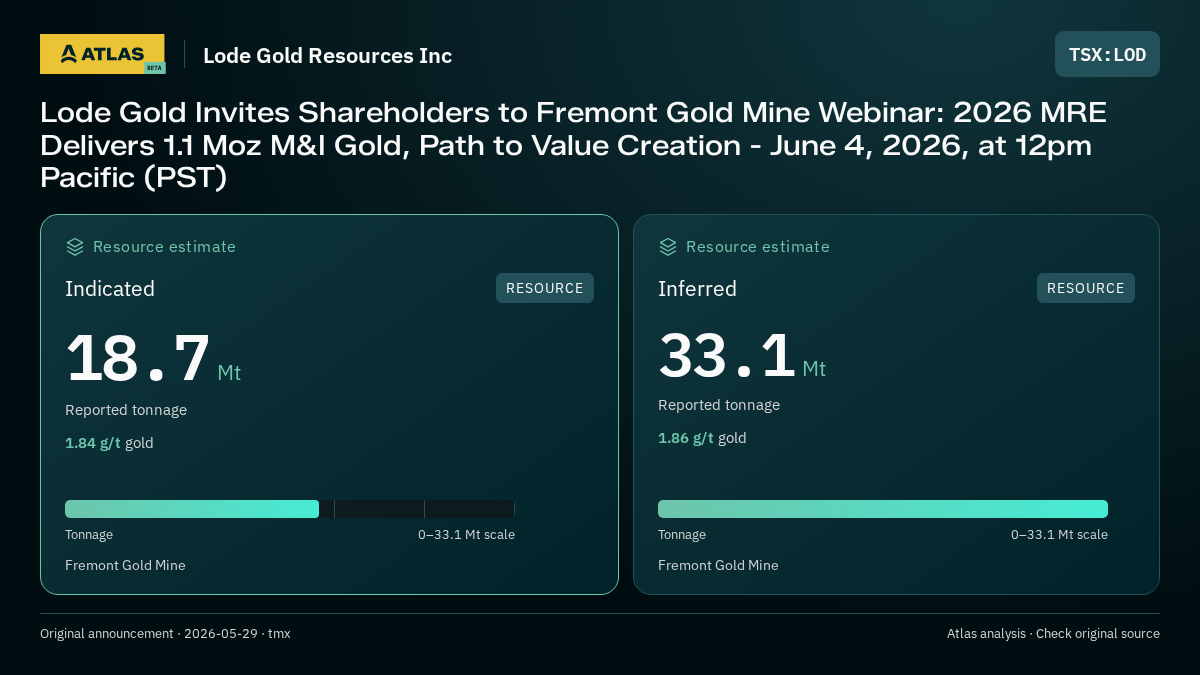This screenshot has width=1200, height=675.
Task: Click the 1.86 g/t gold grade
Action: pyautogui.click(x=702, y=438)
